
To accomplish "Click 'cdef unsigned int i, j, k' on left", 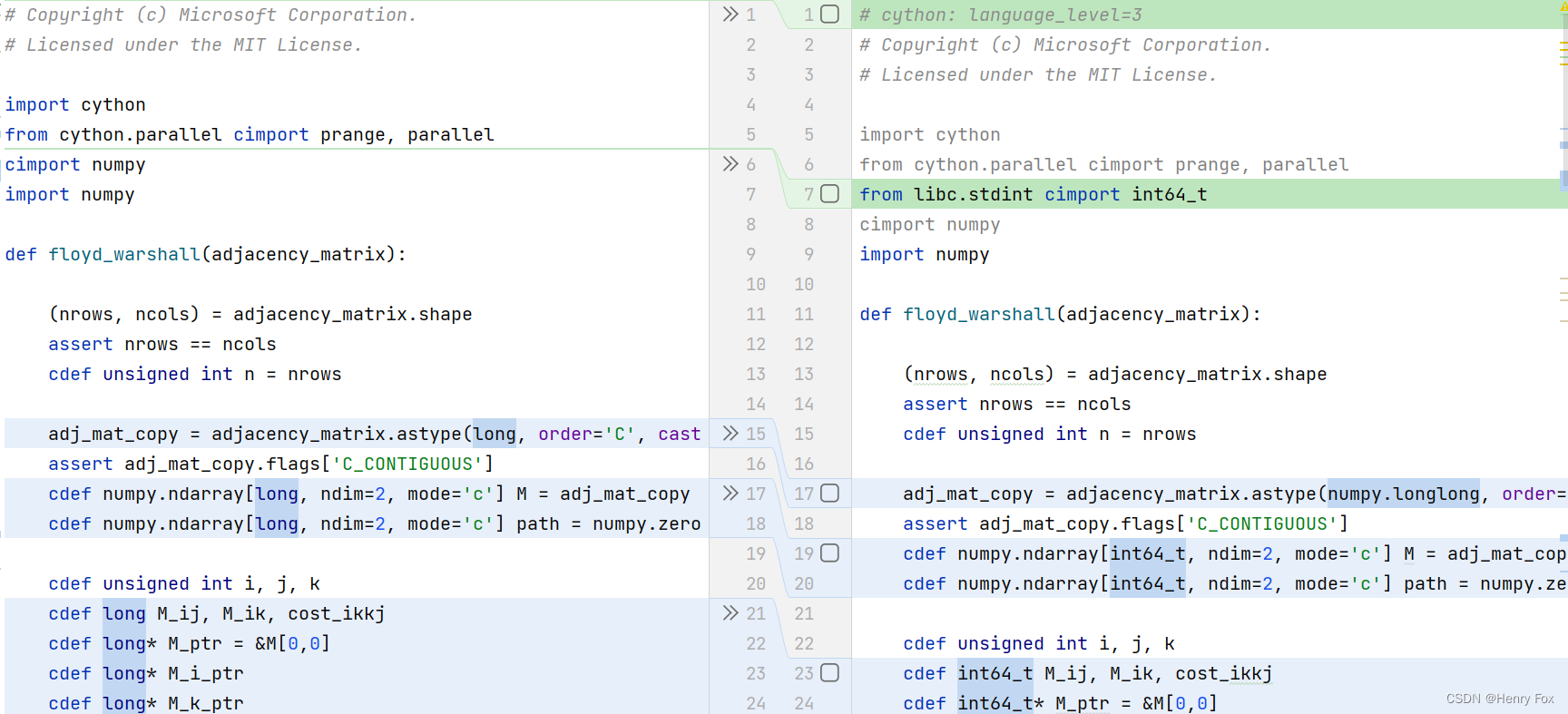I will pyautogui.click(x=184, y=583).
